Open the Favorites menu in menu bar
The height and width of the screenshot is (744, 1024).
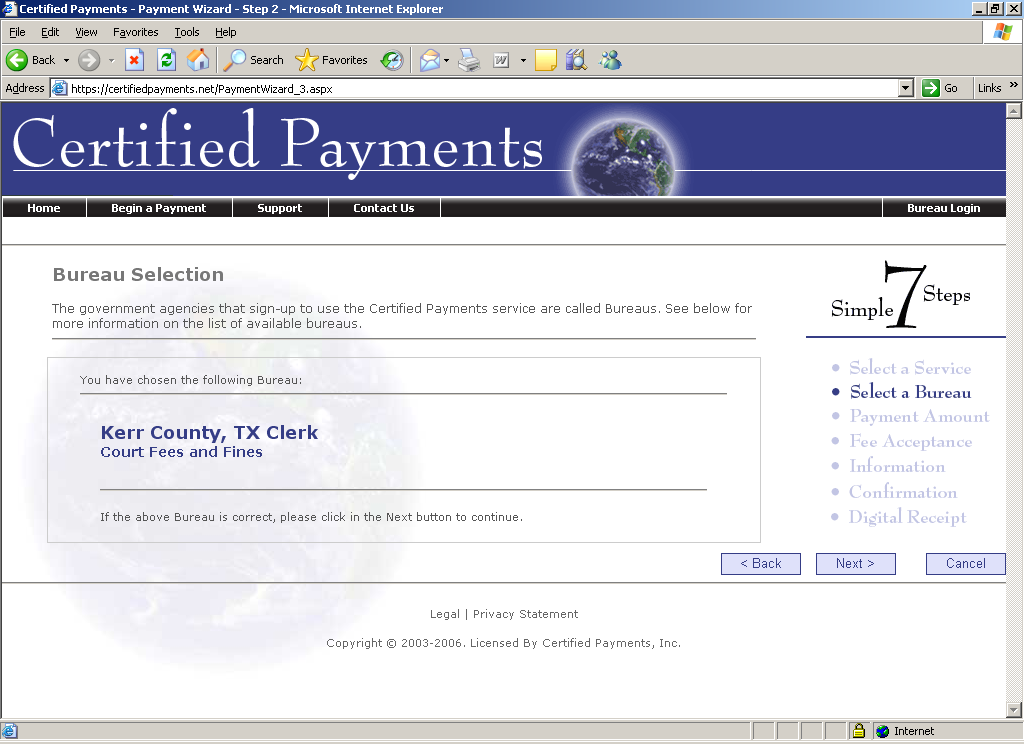[135, 32]
